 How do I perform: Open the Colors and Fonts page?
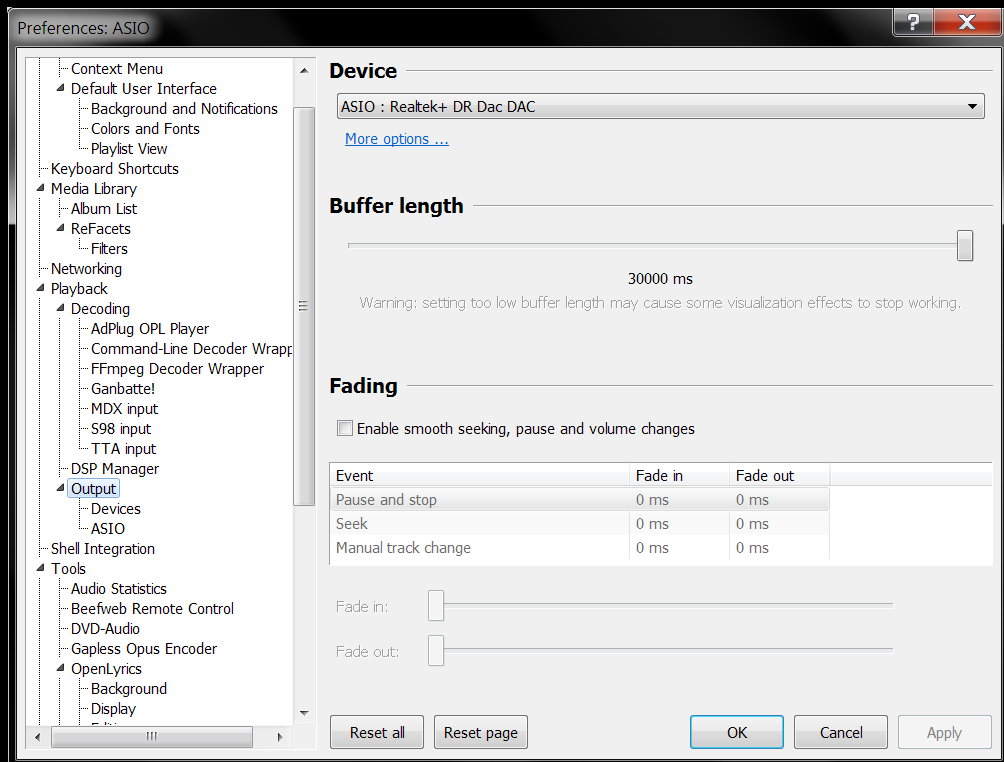[145, 129]
